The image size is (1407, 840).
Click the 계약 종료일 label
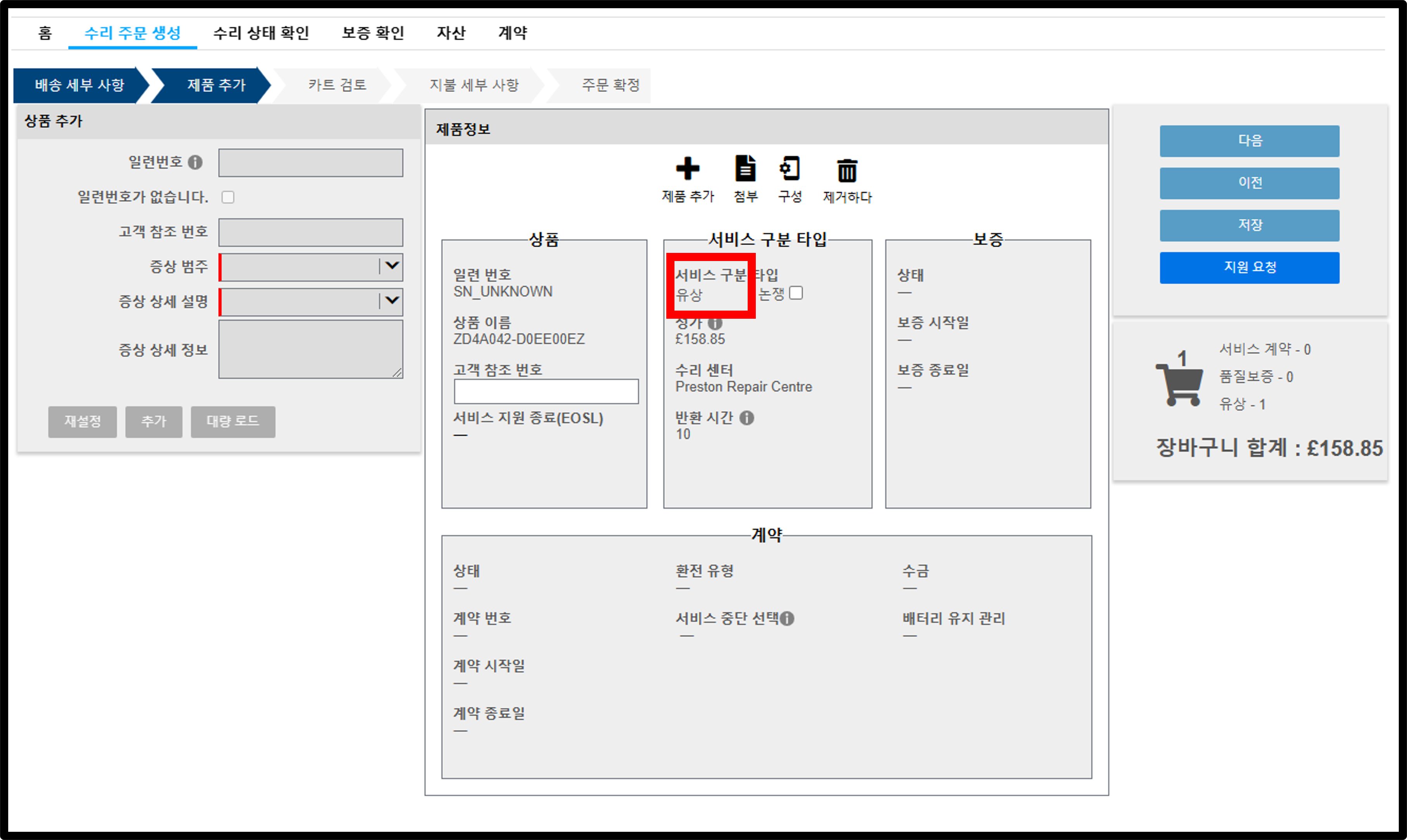point(489,713)
